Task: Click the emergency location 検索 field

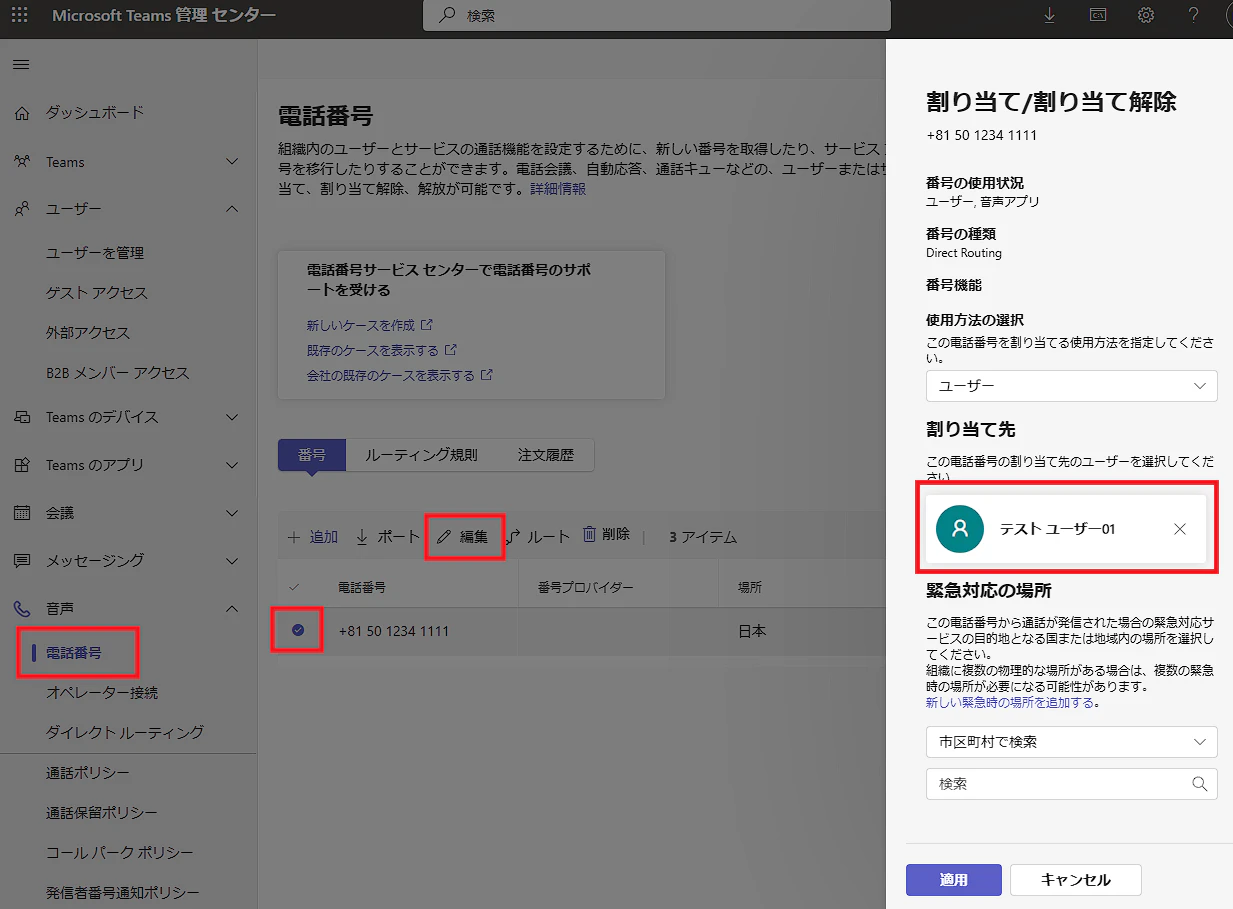Action: click(1071, 785)
